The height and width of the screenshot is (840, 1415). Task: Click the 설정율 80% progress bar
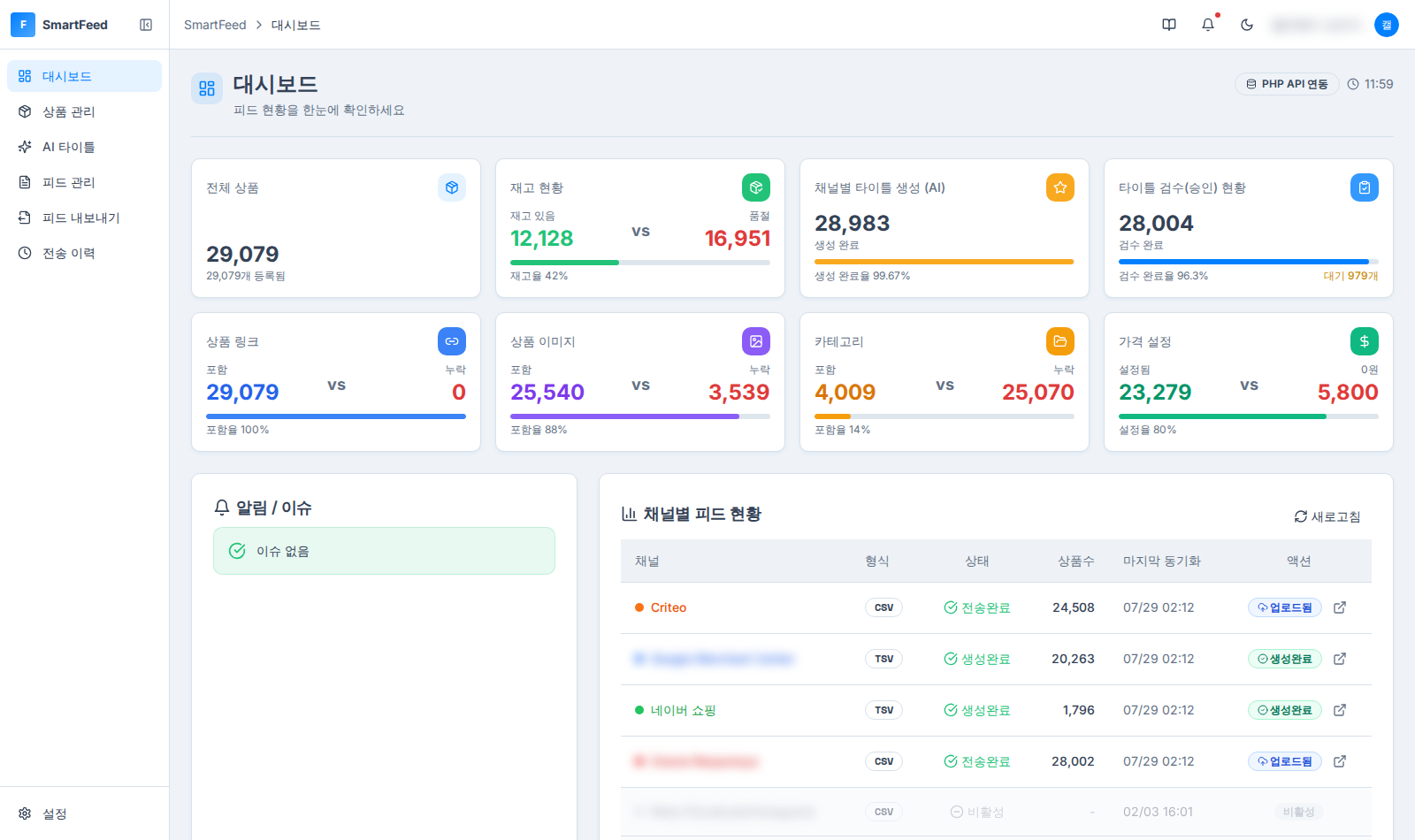tap(1249, 416)
